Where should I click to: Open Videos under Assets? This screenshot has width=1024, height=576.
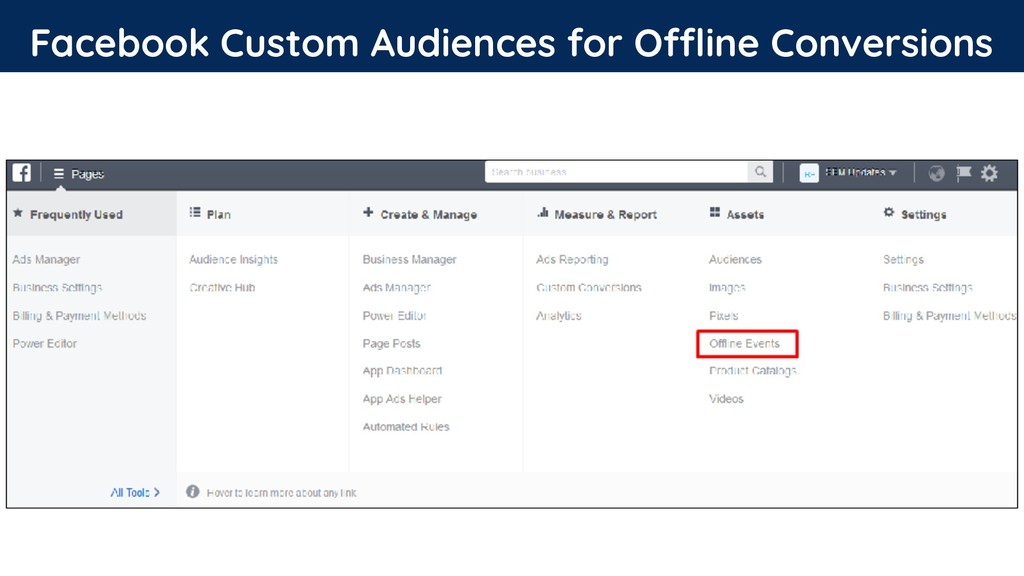point(726,399)
